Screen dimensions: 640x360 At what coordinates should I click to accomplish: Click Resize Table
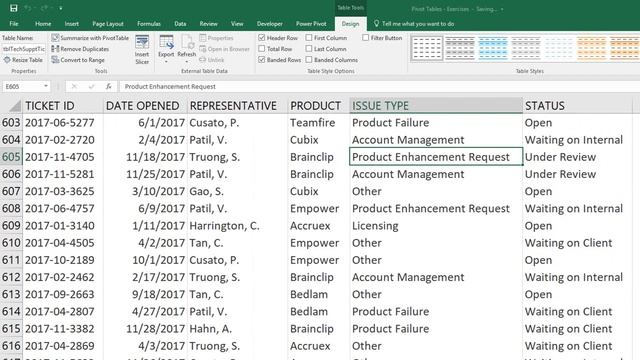tap(23, 60)
